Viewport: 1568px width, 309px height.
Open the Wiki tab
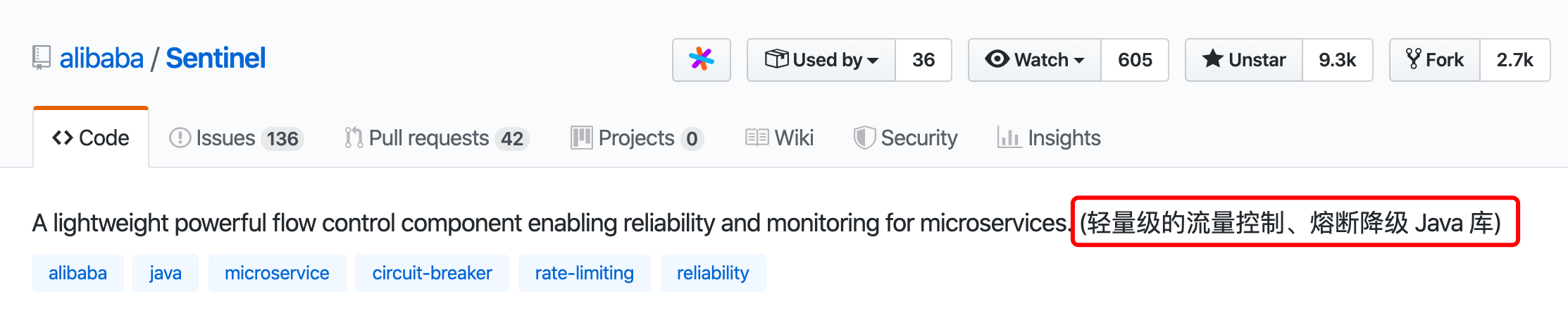tap(780, 138)
